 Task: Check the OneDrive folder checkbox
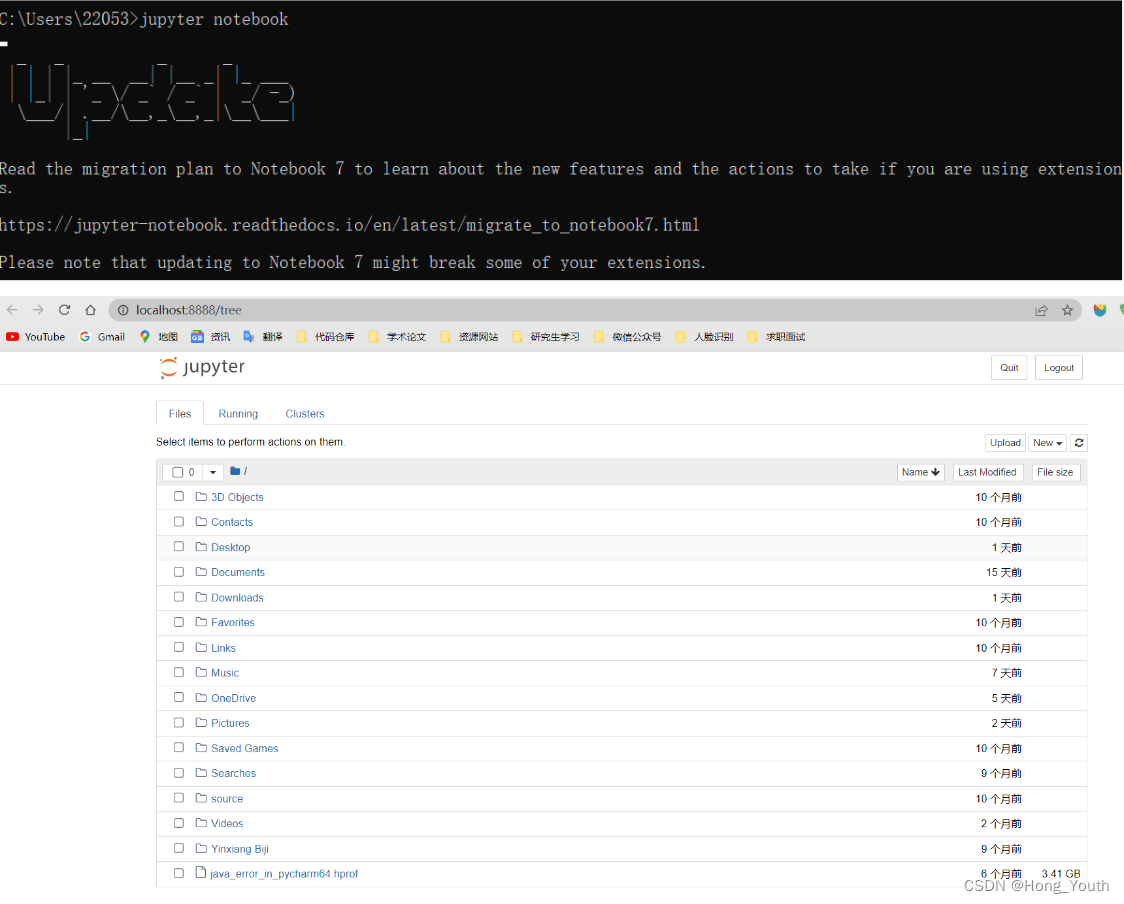(x=179, y=697)
